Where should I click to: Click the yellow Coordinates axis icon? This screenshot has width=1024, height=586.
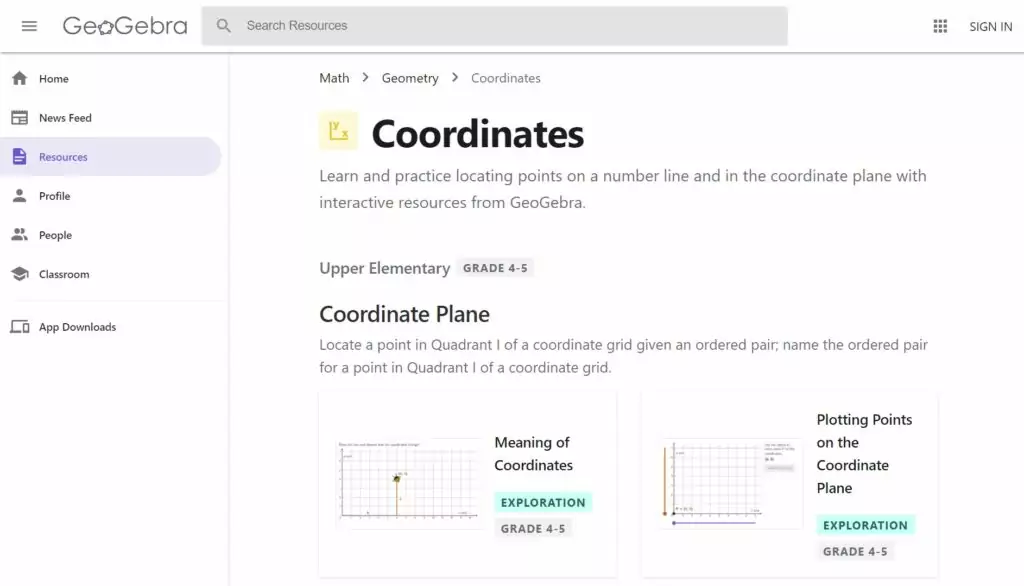click(338, 131)
